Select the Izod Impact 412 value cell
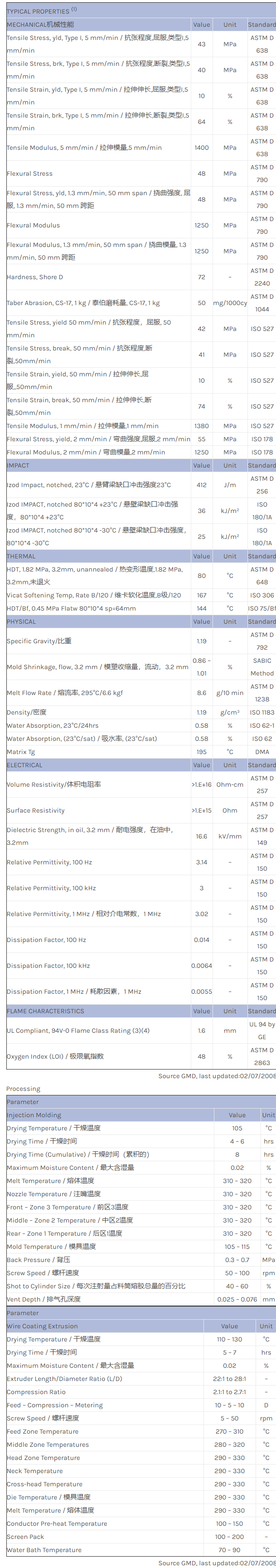The width and height of the screenshot is (276, 1568). (x=201, y=484)
